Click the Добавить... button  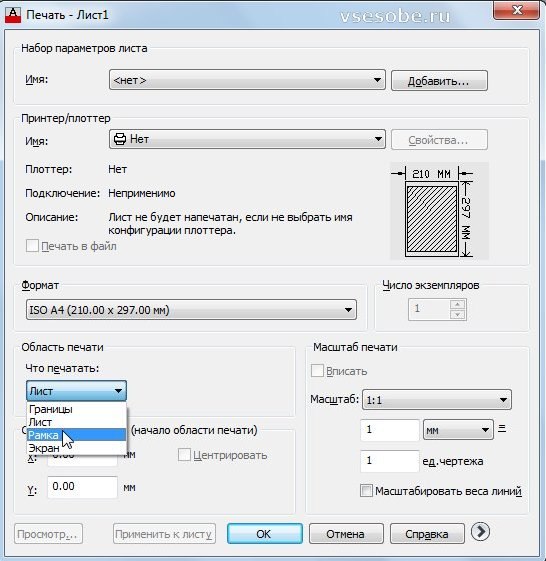[439, 81]
